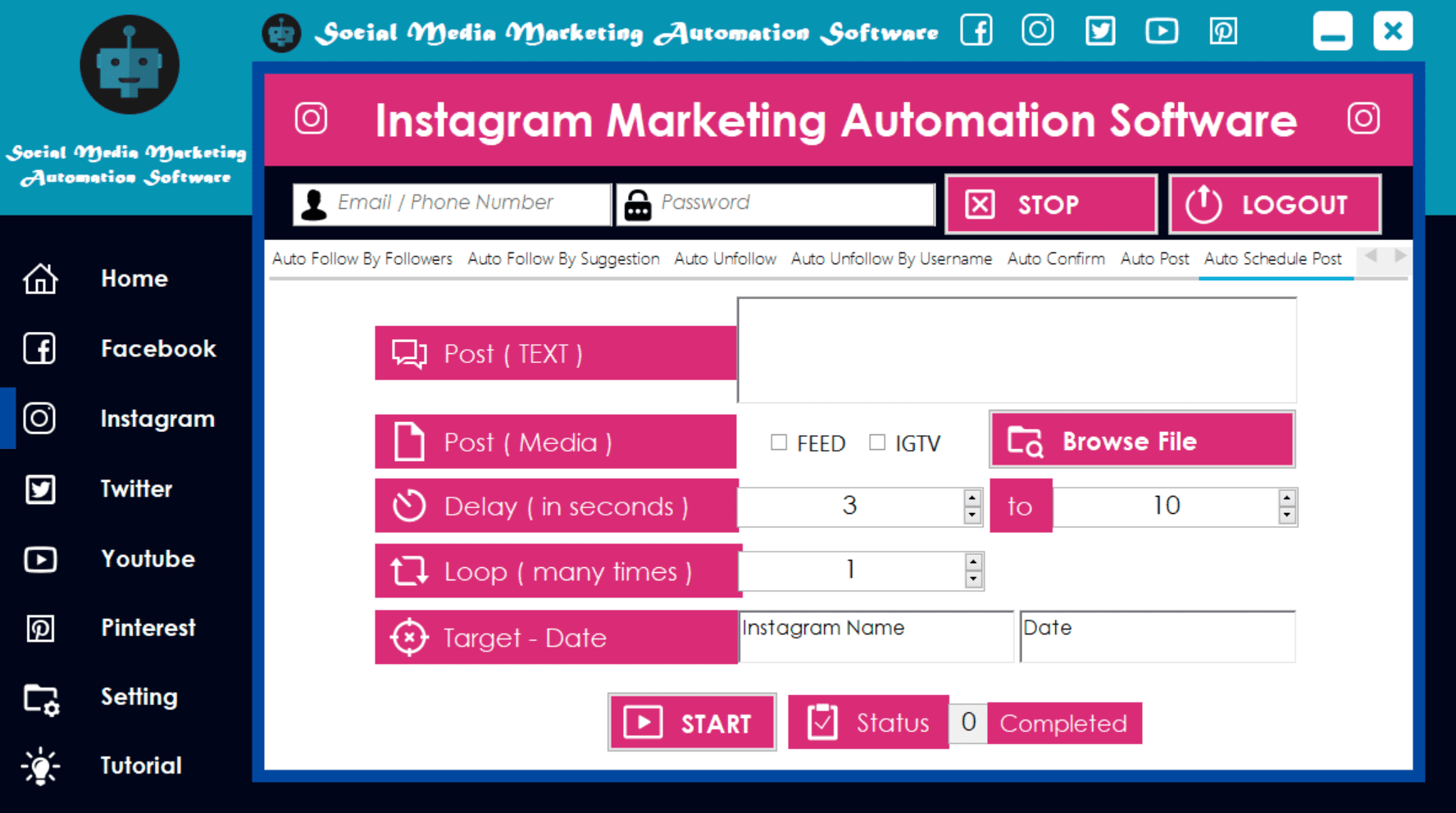This screenshot has height=813, width=1456.
Task: Click the user silhouette icon in email field
Action: coord(313,204)
